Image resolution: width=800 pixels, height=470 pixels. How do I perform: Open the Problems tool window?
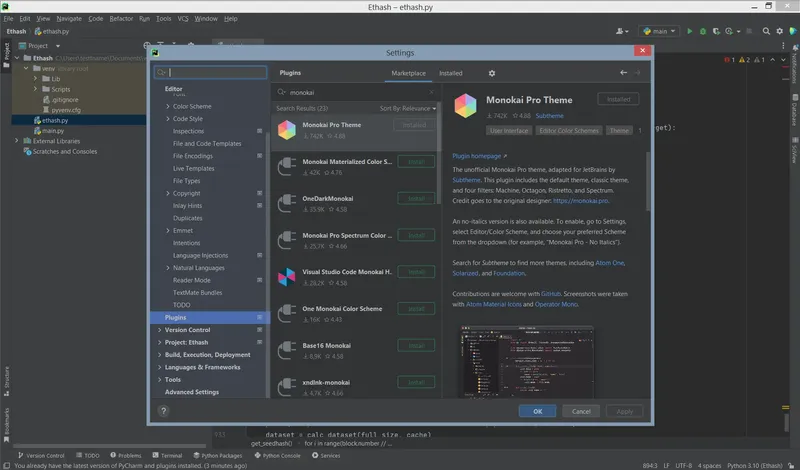(126, 455)
